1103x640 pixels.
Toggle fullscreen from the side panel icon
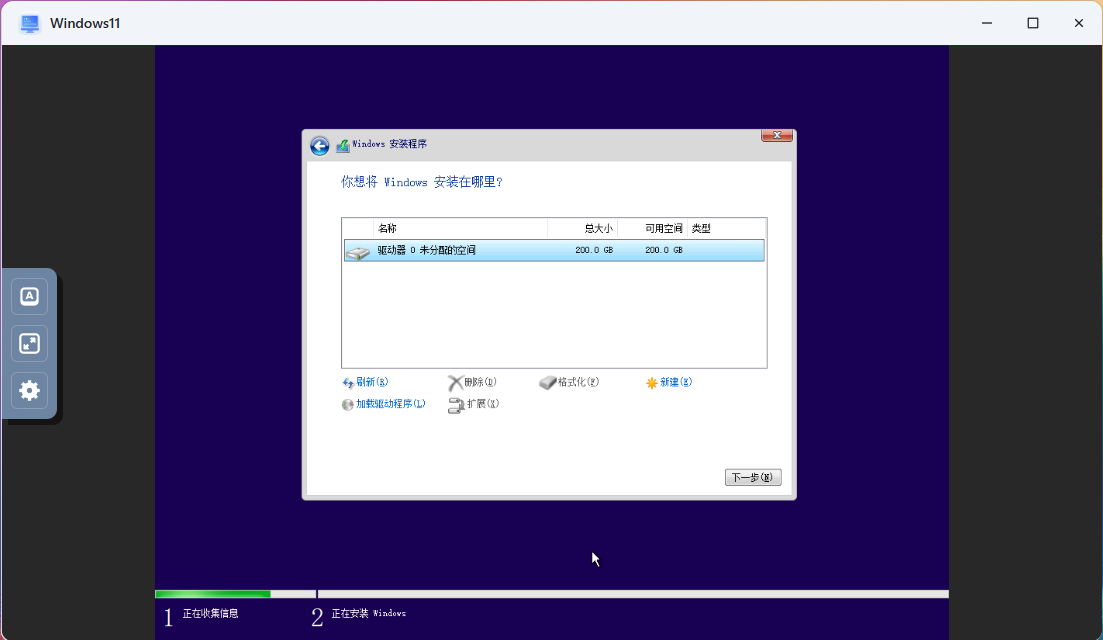click(x=30, y=343)
